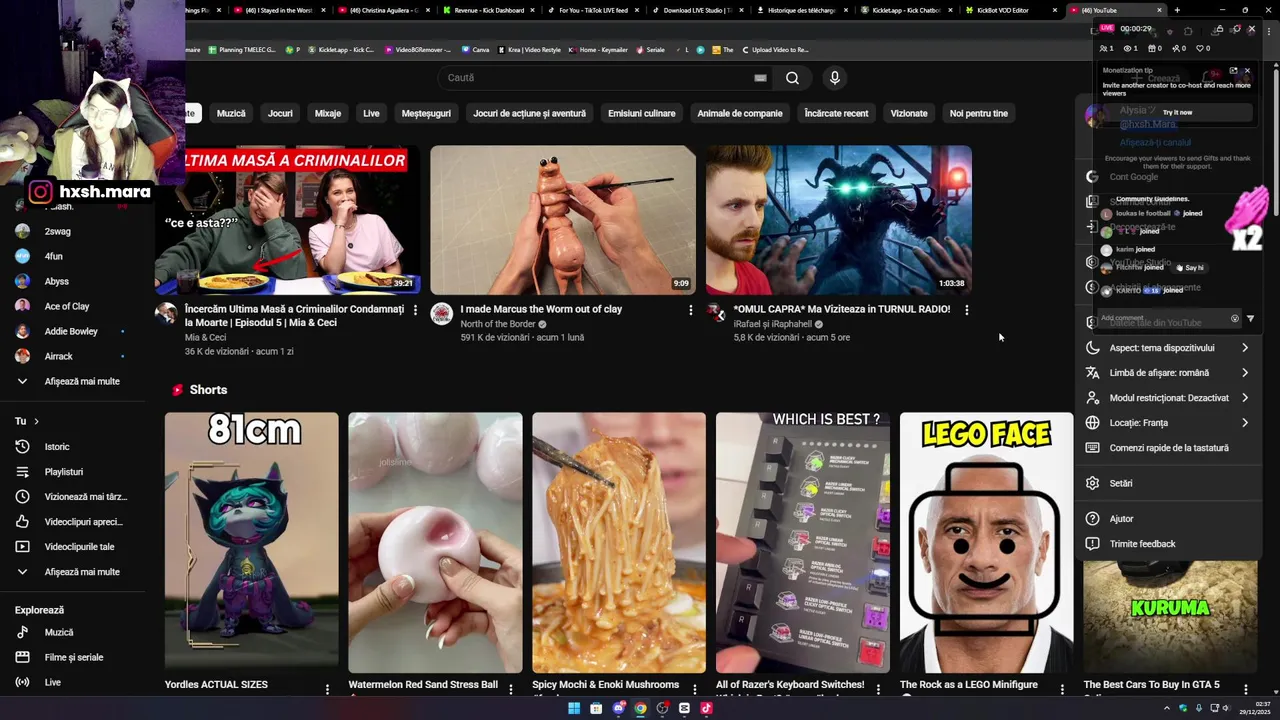Open the Canva bookmark

(x=475, y=49)
